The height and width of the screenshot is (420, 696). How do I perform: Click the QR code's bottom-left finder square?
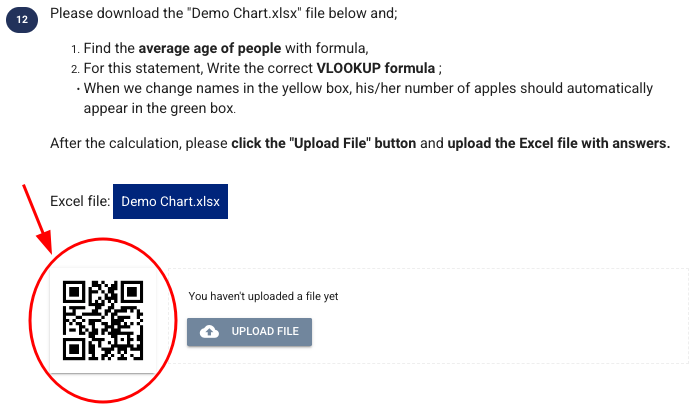click(x=74, y=349)
